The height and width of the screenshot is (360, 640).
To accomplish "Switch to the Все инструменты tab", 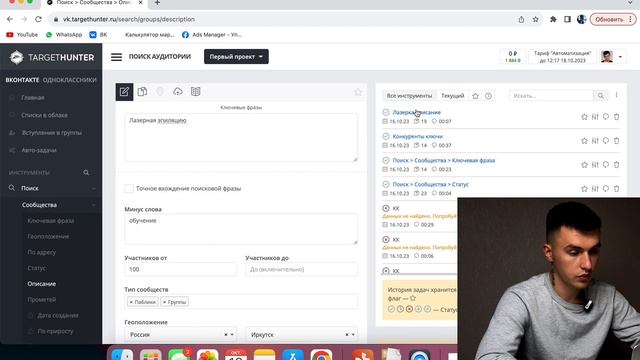I will pos(409,96).
